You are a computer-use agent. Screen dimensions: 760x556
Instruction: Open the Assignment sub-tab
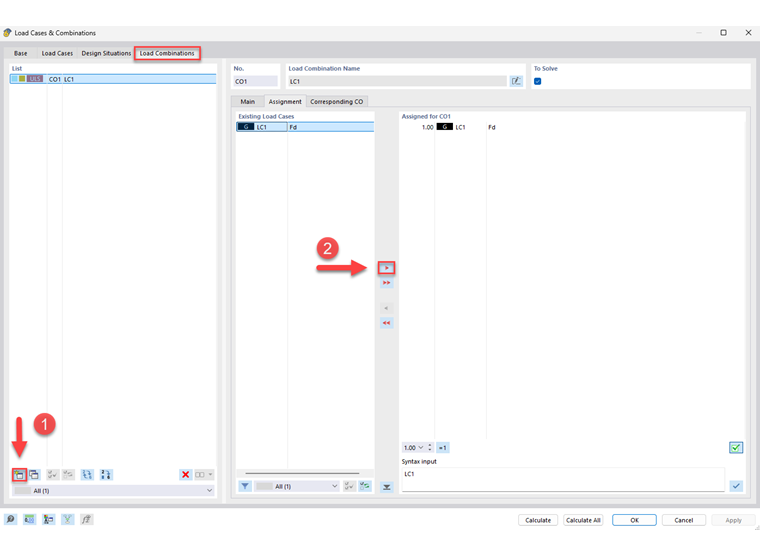pos(285,102)
